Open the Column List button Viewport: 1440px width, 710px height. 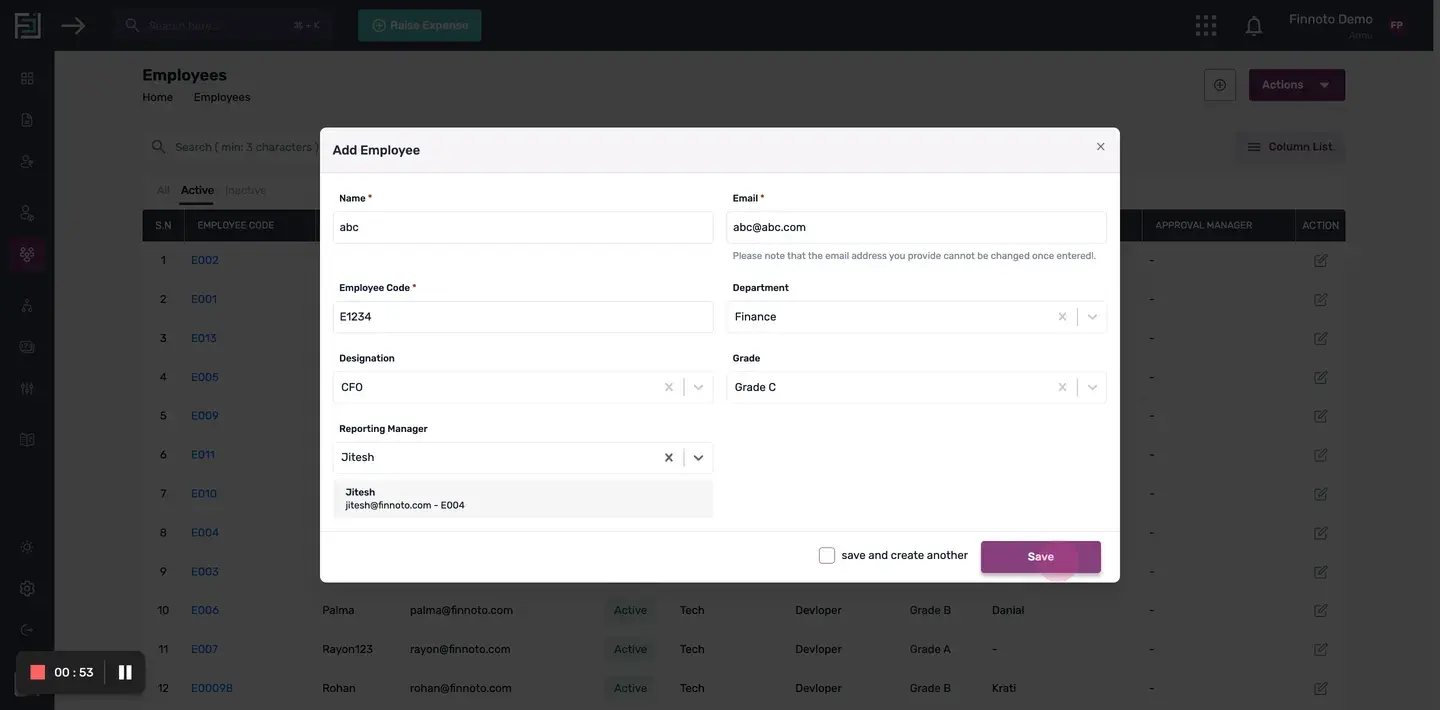[1290, 147]
